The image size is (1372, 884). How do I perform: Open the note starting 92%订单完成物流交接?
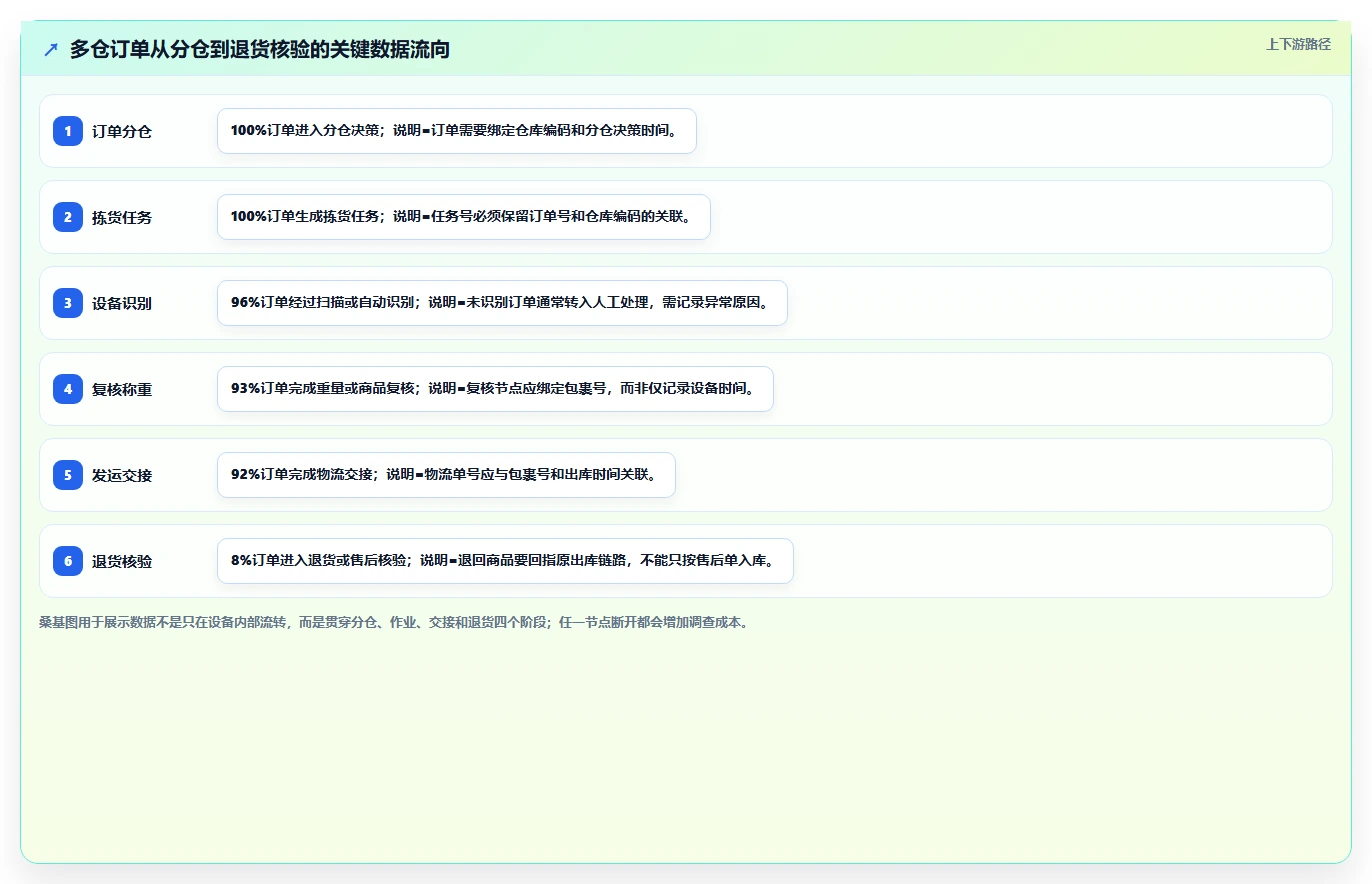click(x=446, y=475)
